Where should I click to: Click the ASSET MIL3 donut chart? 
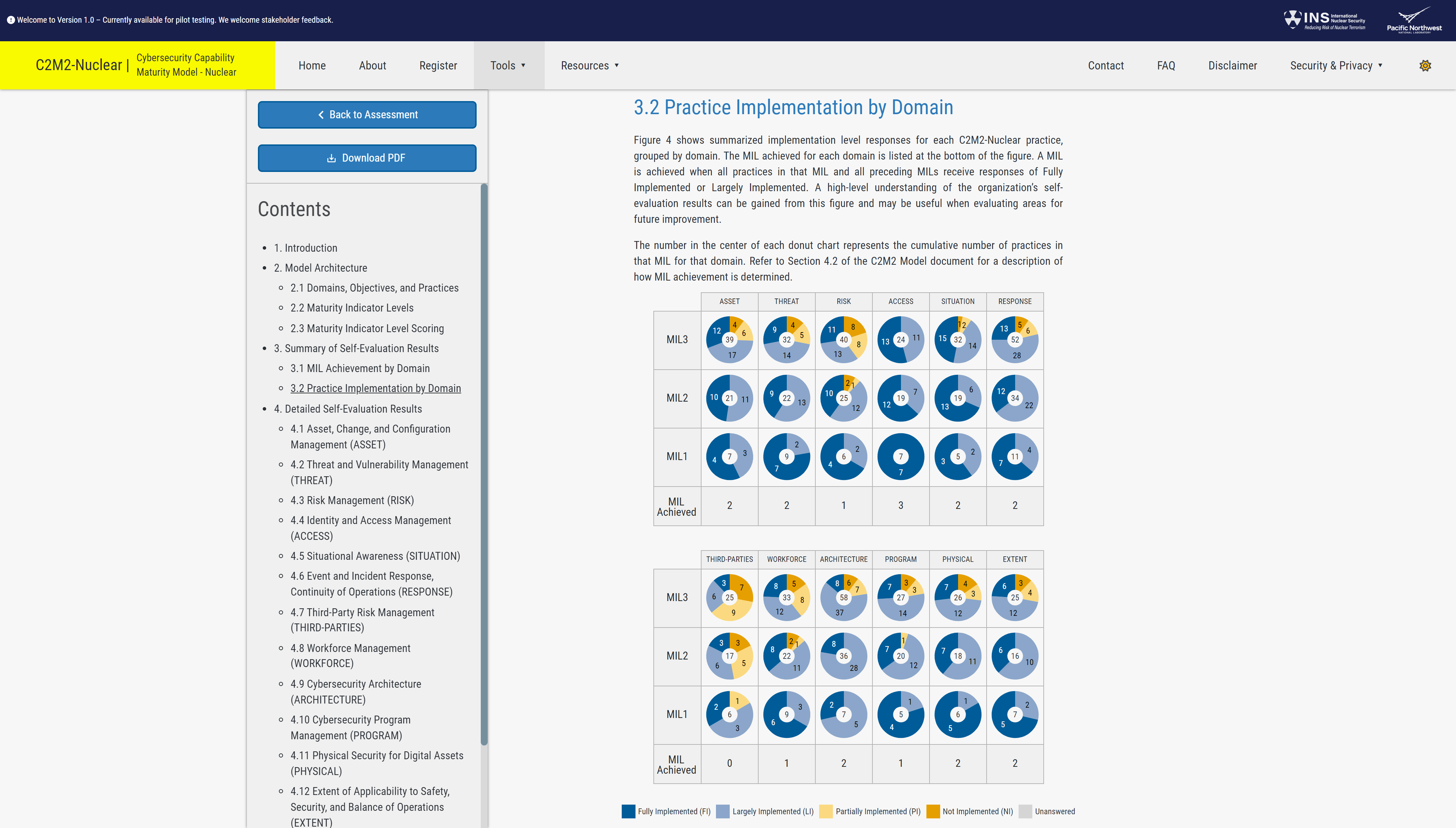click(729, 339)
